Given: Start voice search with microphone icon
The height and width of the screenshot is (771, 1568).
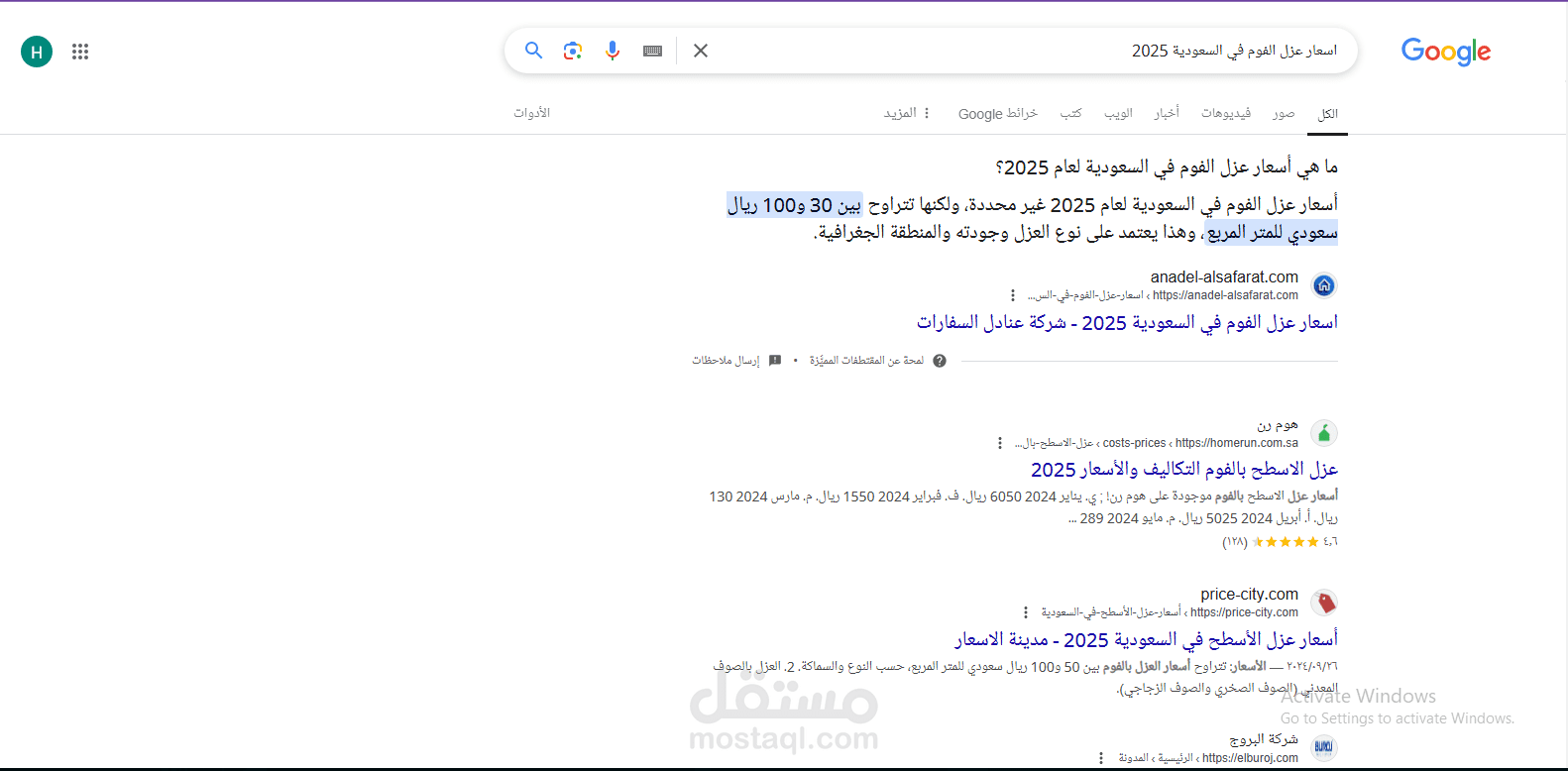Looking at the screenshot, I should click(x=613, y=51).
